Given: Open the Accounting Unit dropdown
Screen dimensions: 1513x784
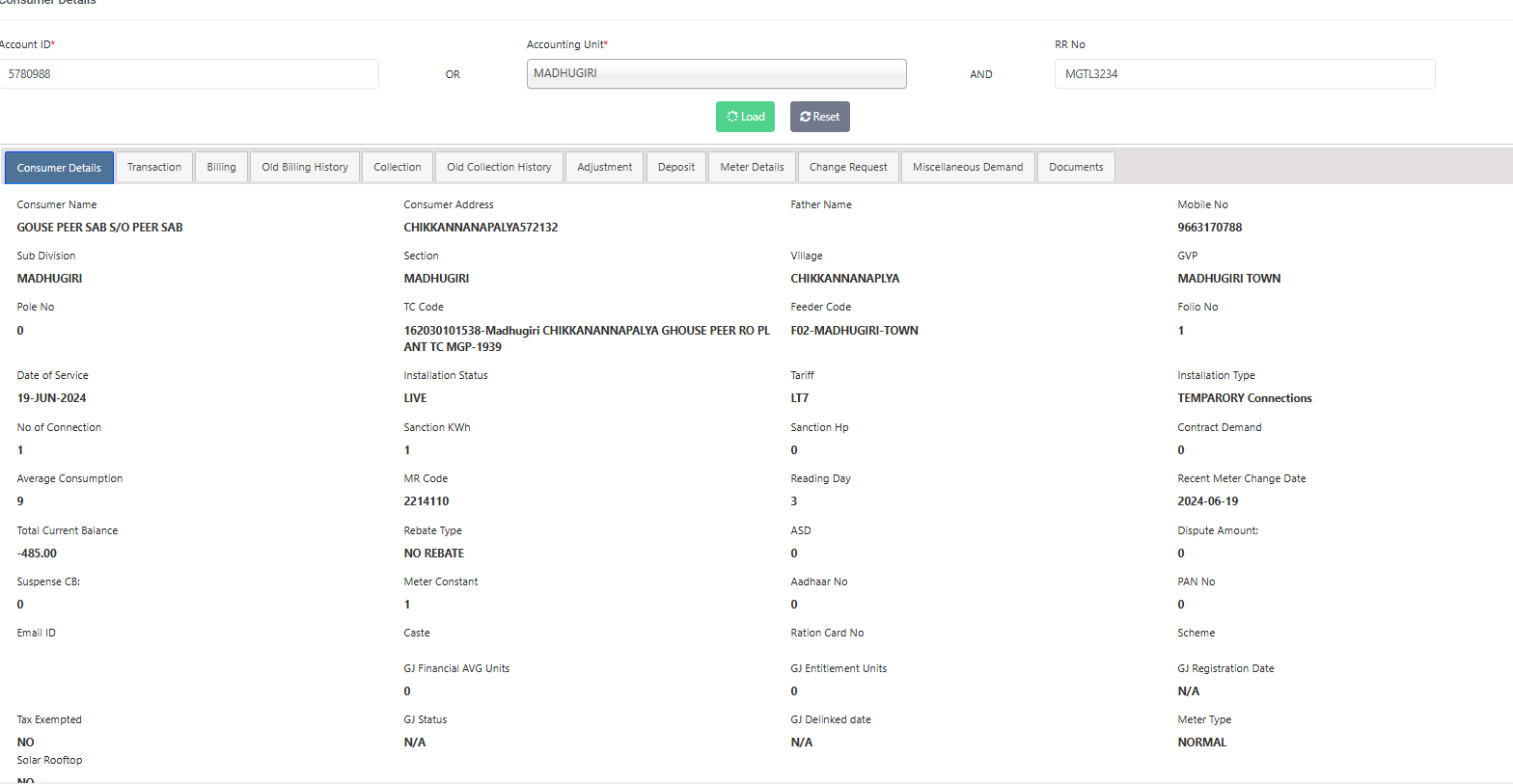Looking at the screenshot, I should [x=716, y=74].
